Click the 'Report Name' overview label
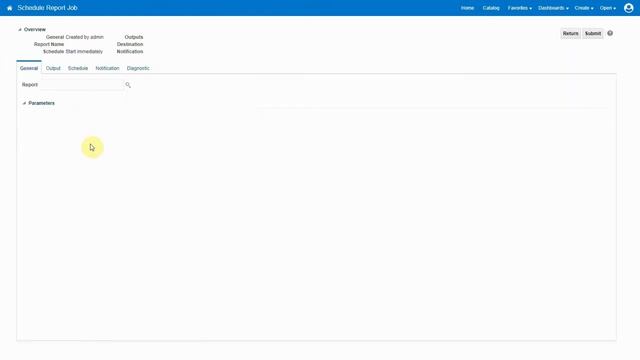The image size is (640, 360). coord(49,44)
